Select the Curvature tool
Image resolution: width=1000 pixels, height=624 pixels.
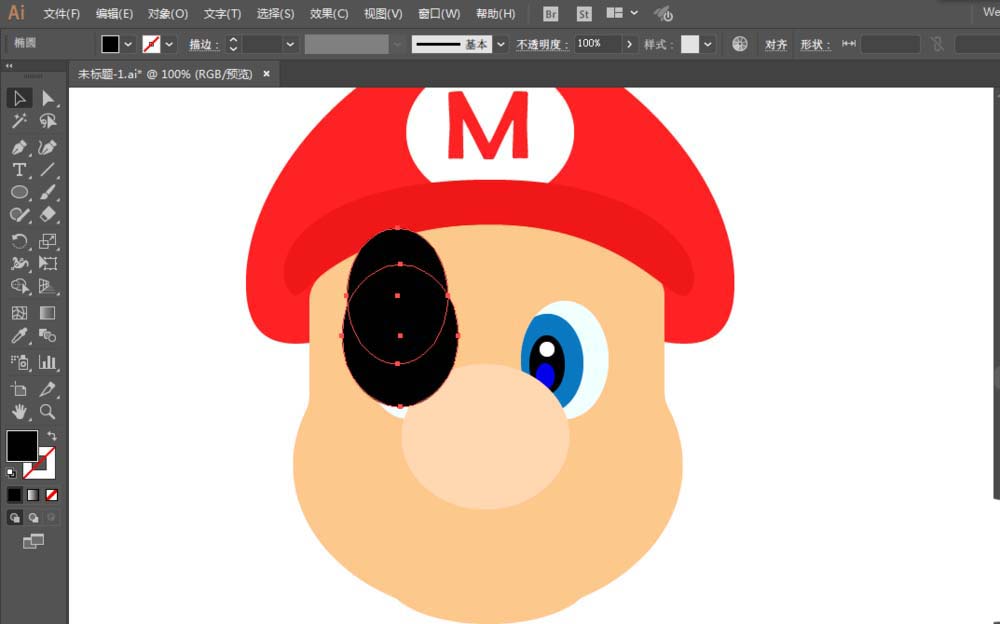pos(48,147)
